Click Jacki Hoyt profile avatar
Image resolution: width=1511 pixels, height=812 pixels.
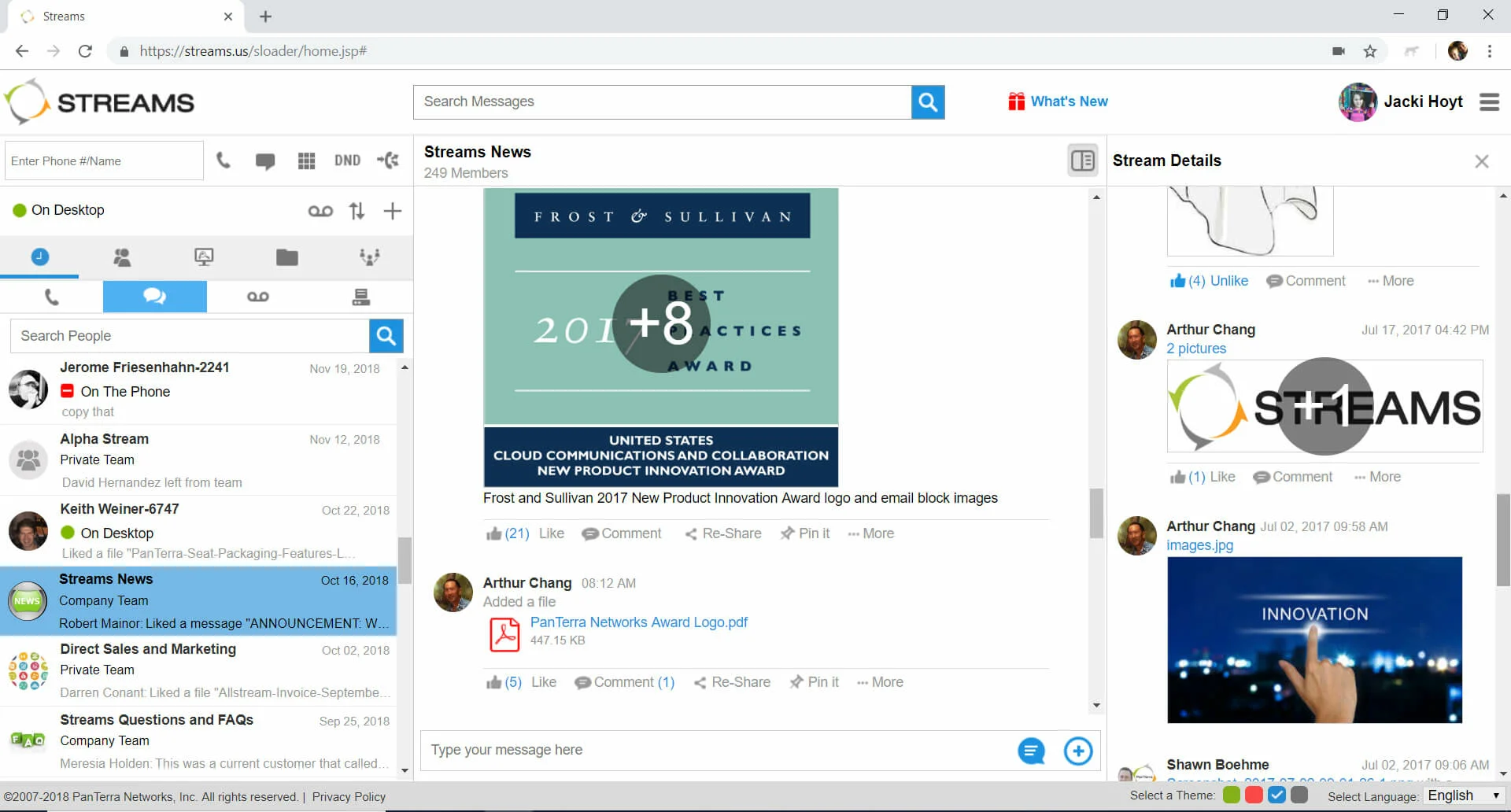[1358, 102]
